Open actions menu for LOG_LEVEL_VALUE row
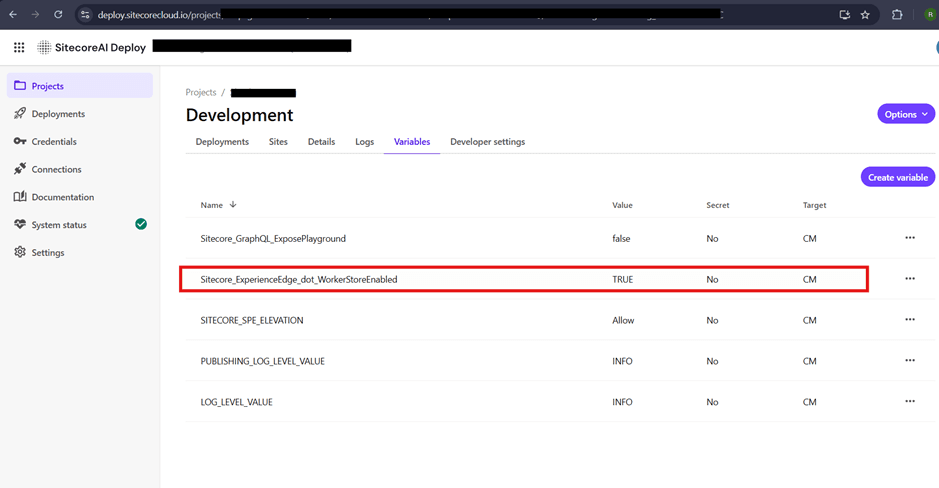Viewport: 939px width, 488px height. point(909,401)
